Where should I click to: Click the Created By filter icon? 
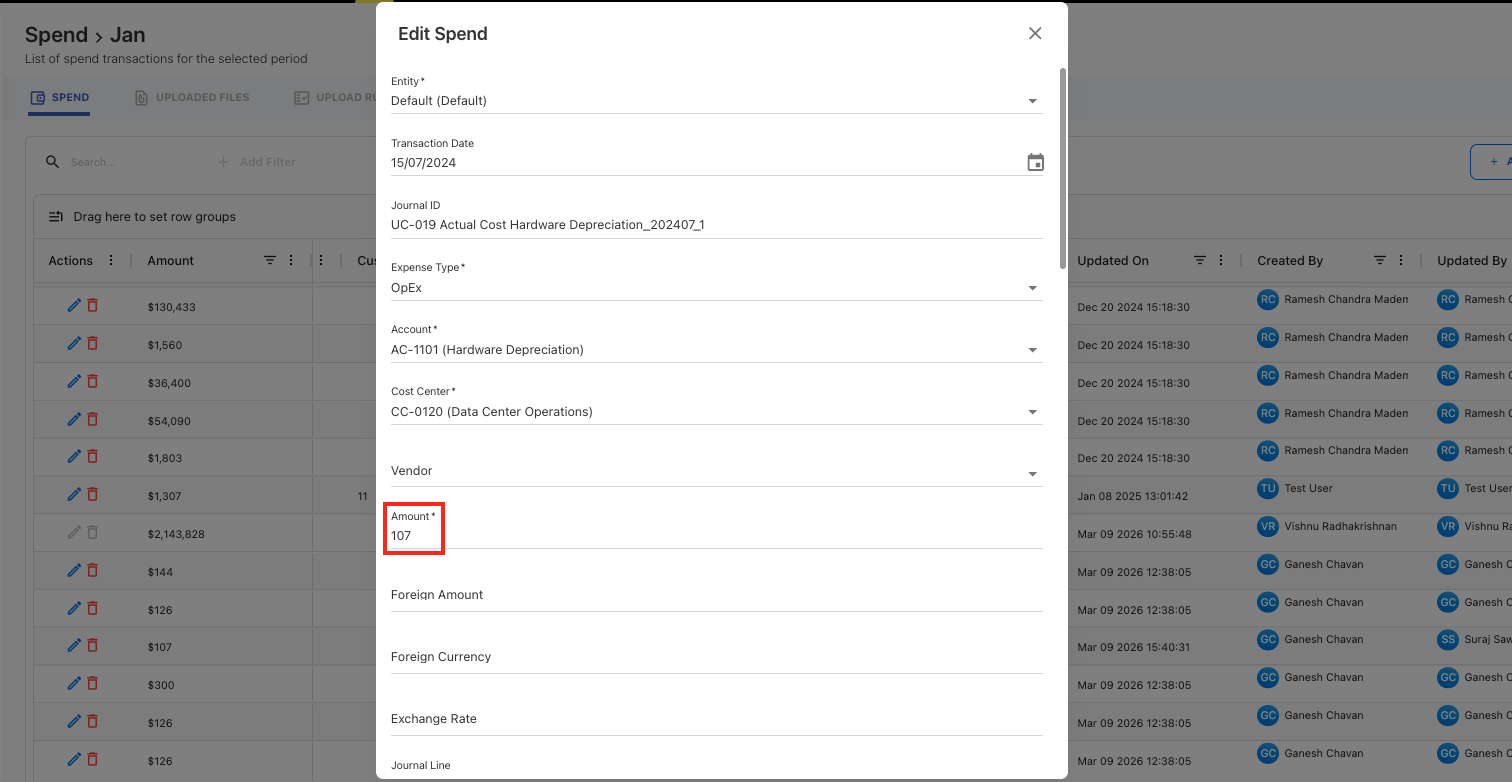tap(1380, 260)
